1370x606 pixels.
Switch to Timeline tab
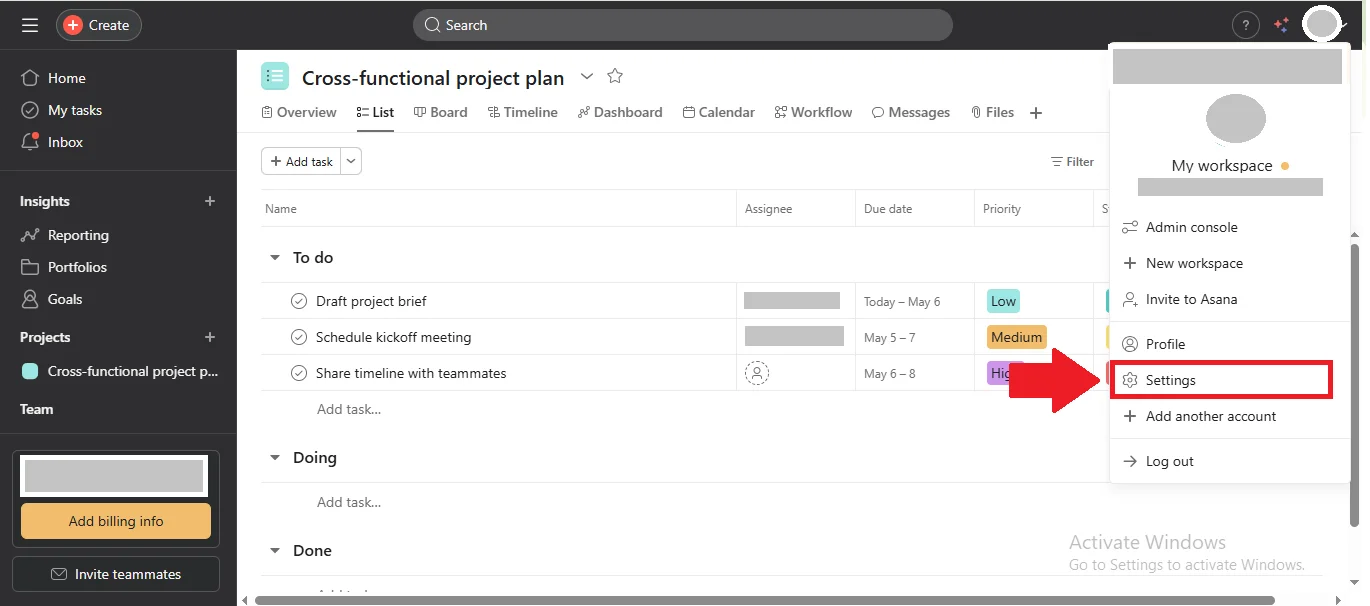pyautogui.click(x=523, y=112)
